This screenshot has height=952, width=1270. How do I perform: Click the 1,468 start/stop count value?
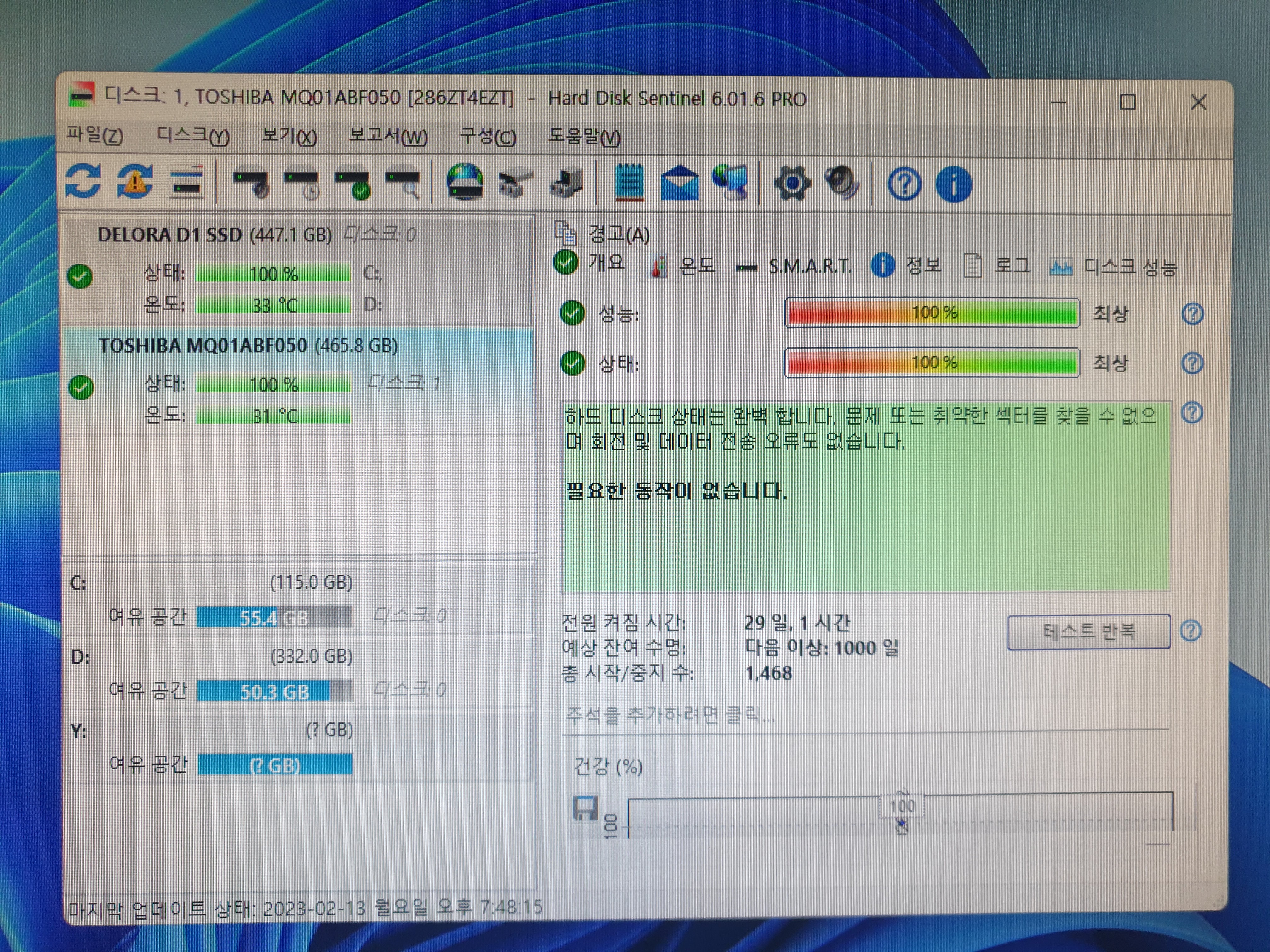coord(769,673)
